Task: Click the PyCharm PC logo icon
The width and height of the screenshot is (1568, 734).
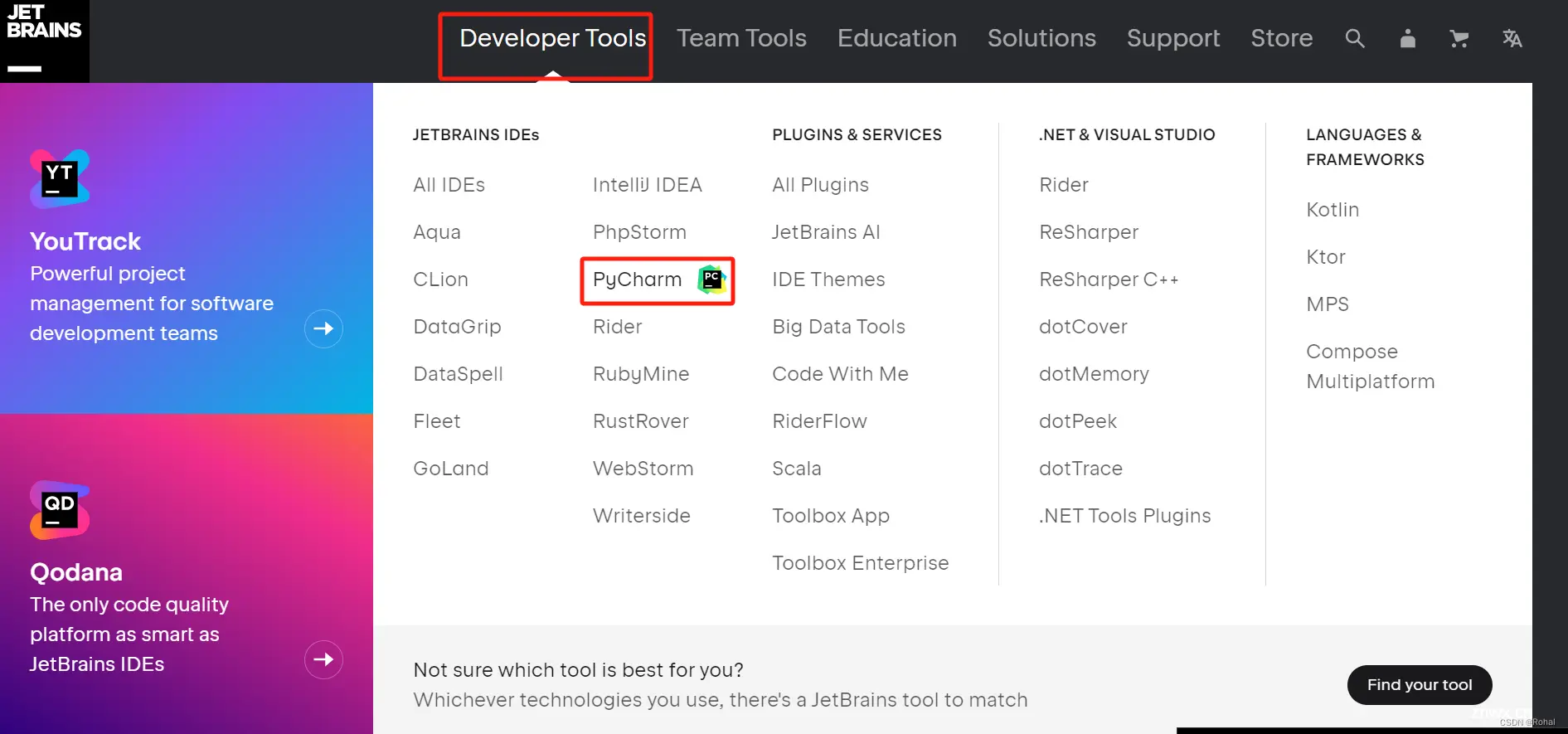Action: pos(711,280)
